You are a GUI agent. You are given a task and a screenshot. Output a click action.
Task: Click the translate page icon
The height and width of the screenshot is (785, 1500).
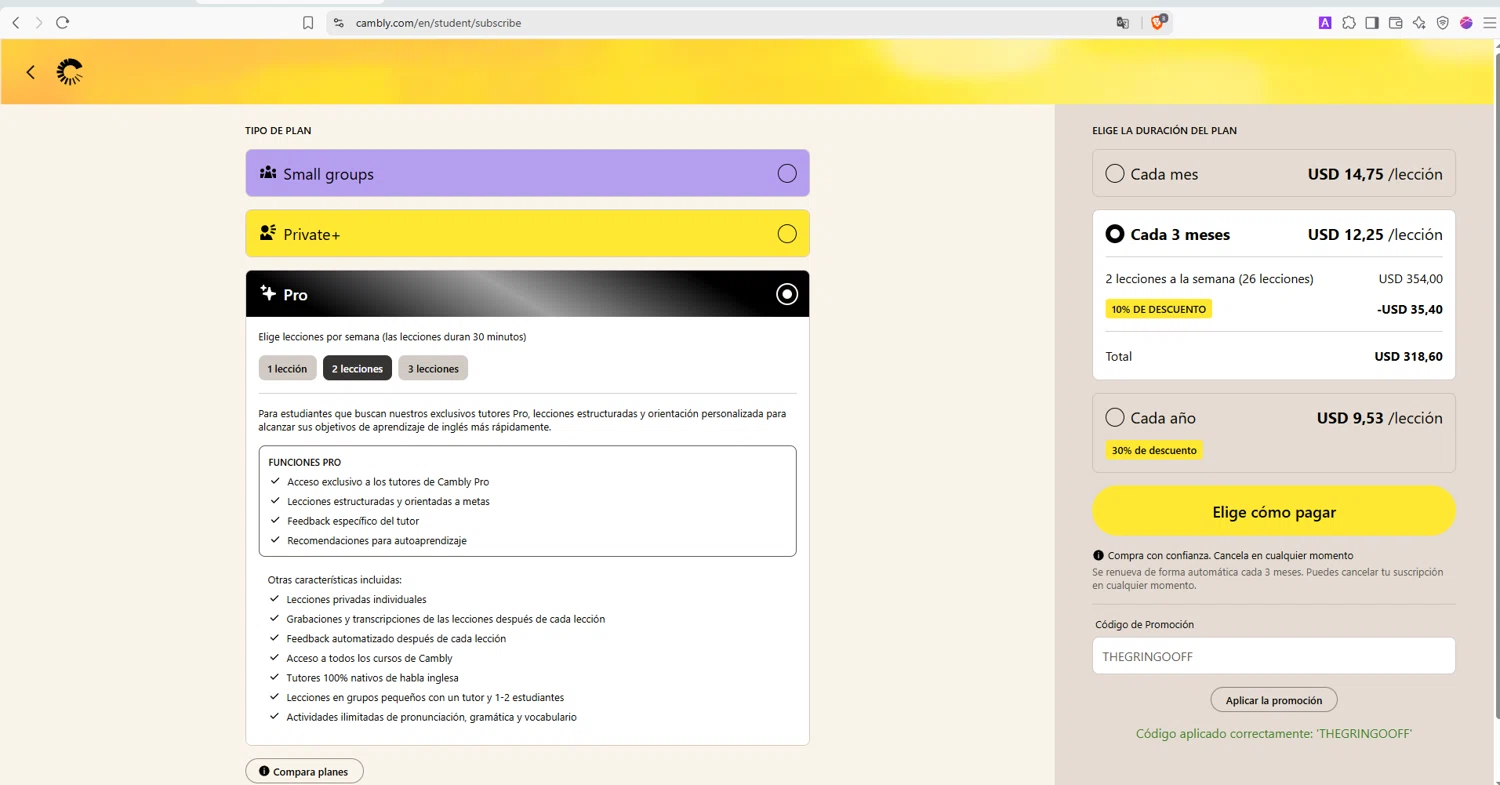(x=1123, y=23)
